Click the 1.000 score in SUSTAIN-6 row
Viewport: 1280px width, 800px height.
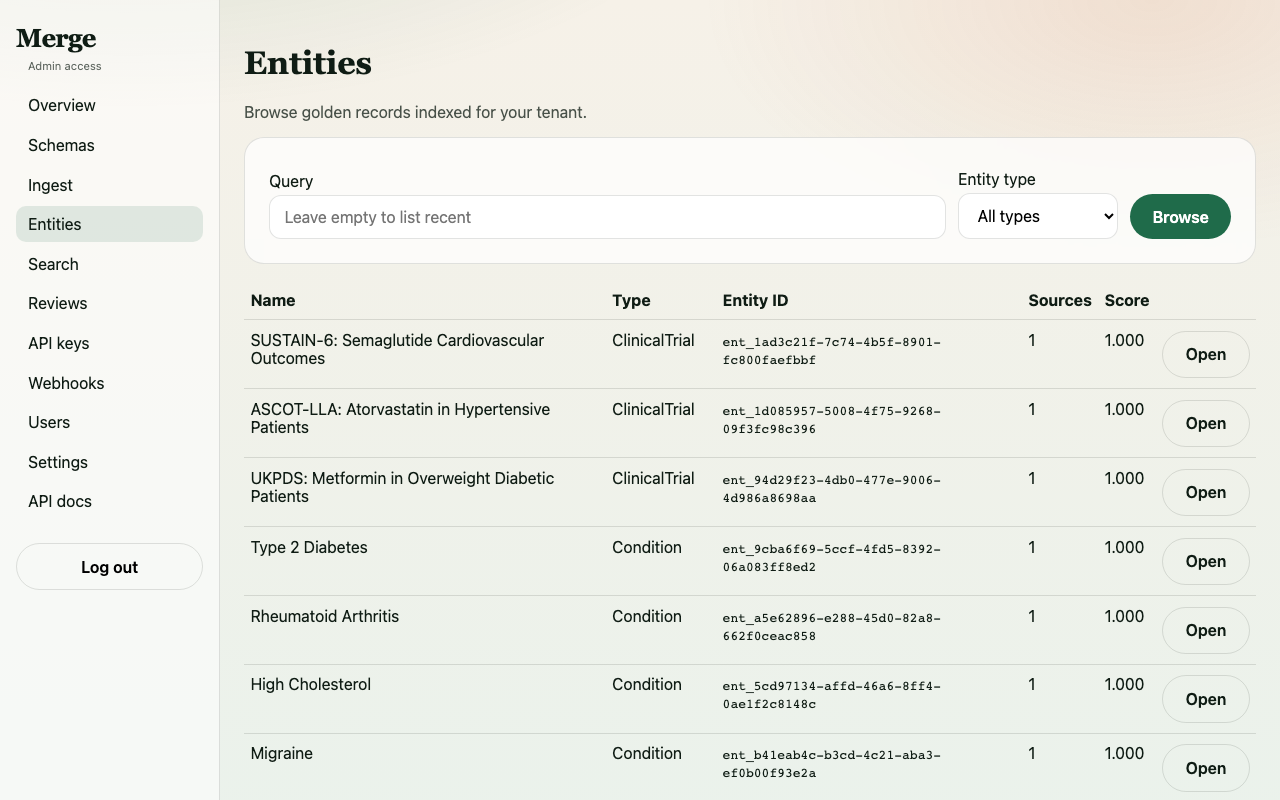tap(1124, 340)
